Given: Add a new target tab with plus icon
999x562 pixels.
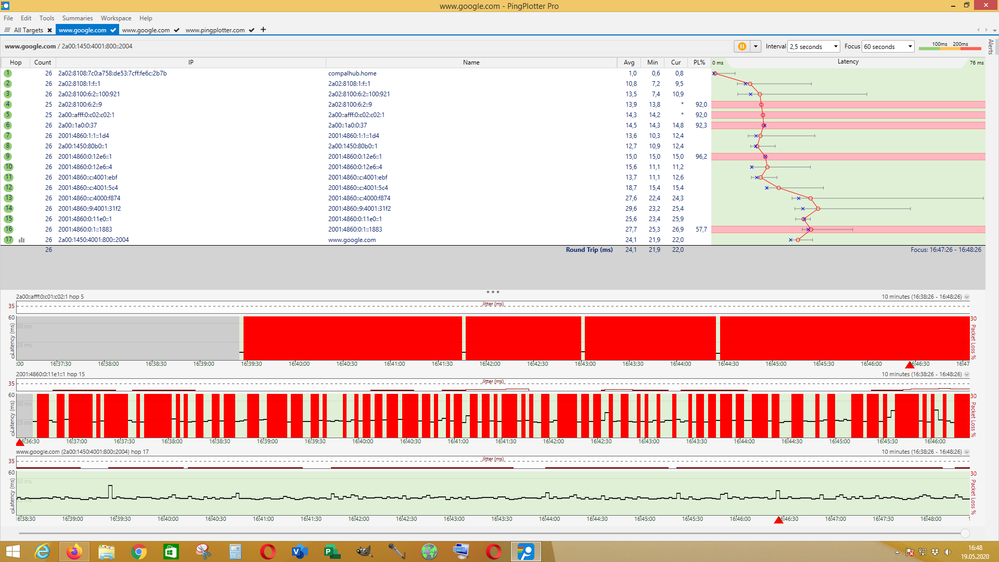Looking at the screenshot, I should click(x=263, y=30).
